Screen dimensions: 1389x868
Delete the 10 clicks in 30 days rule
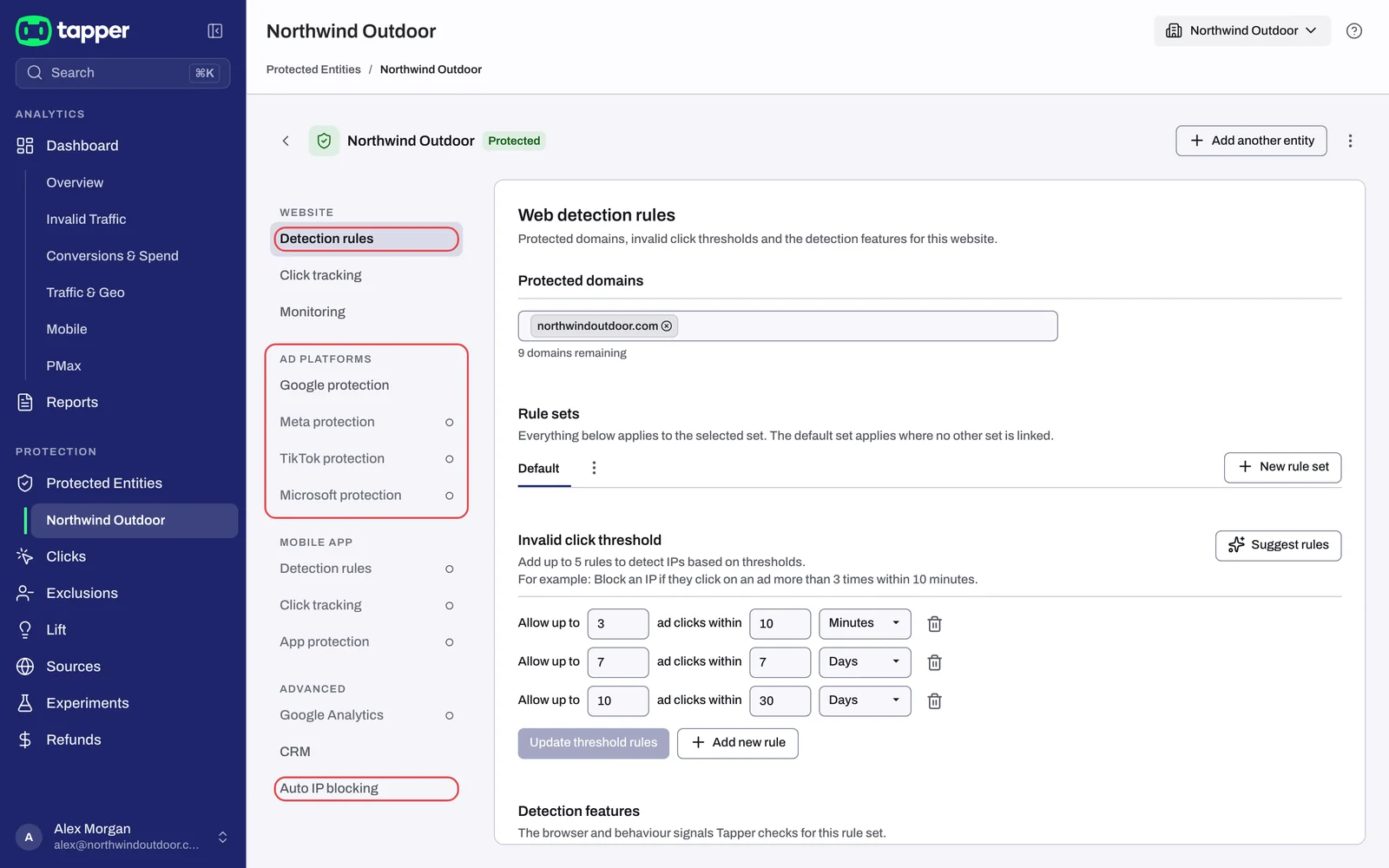click(934, 701)
